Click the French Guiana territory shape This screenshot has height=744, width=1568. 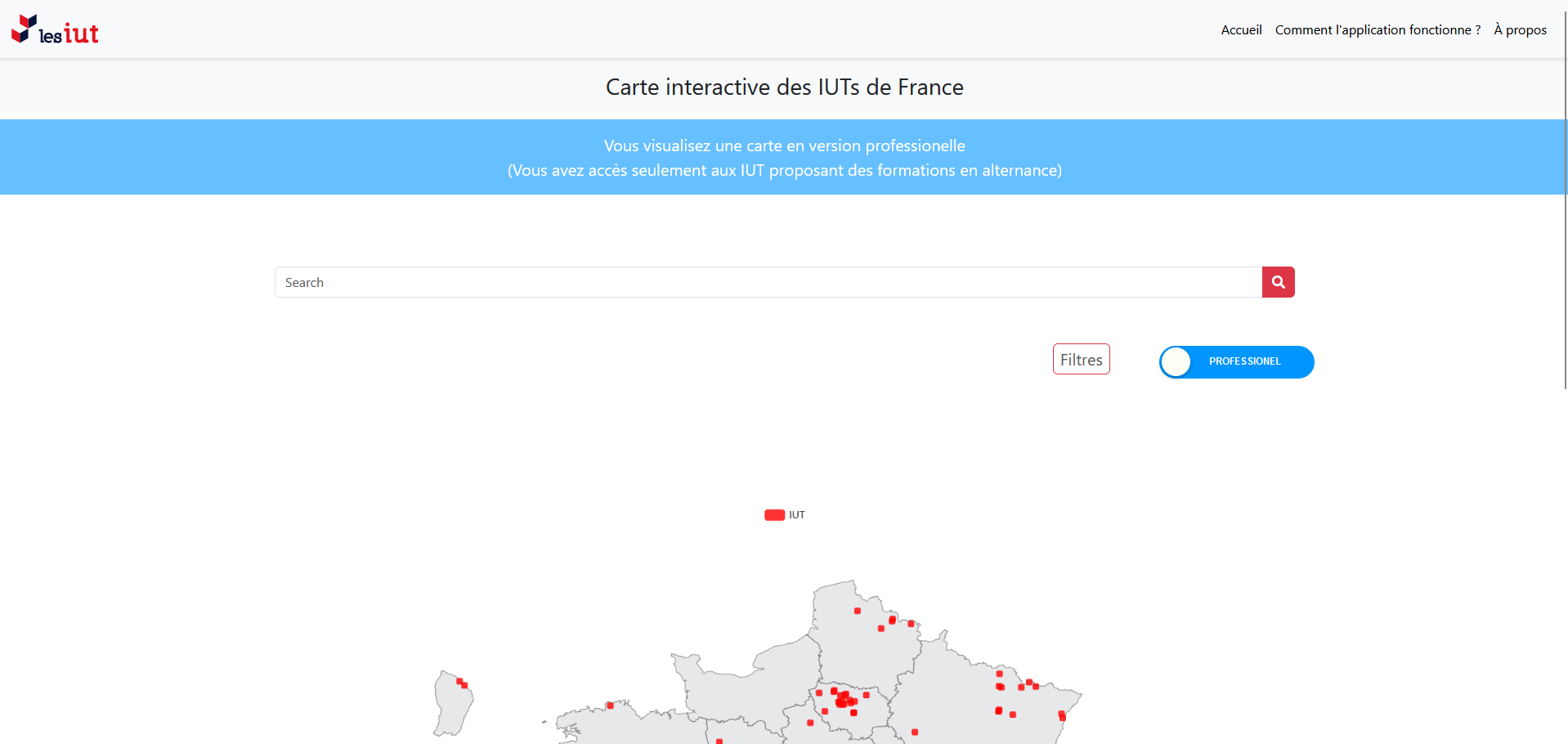point(451,707)
